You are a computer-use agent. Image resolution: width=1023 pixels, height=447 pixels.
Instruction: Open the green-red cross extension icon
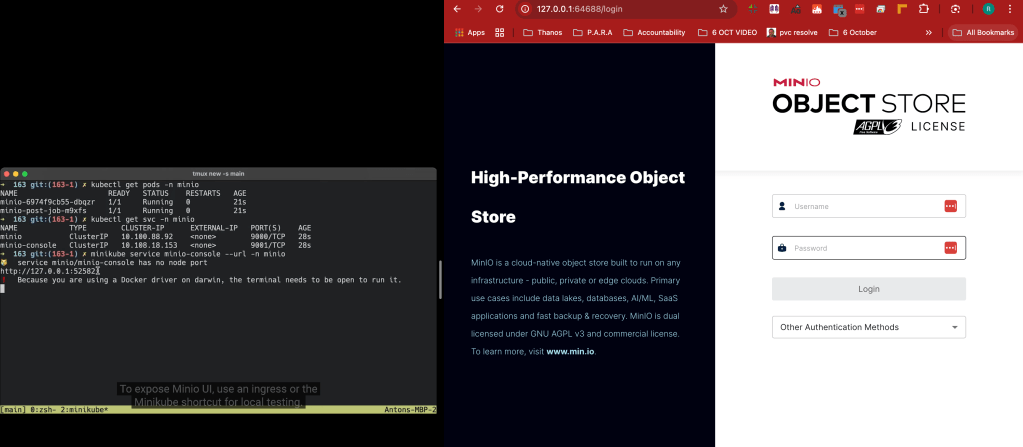[x=753, y=9]
